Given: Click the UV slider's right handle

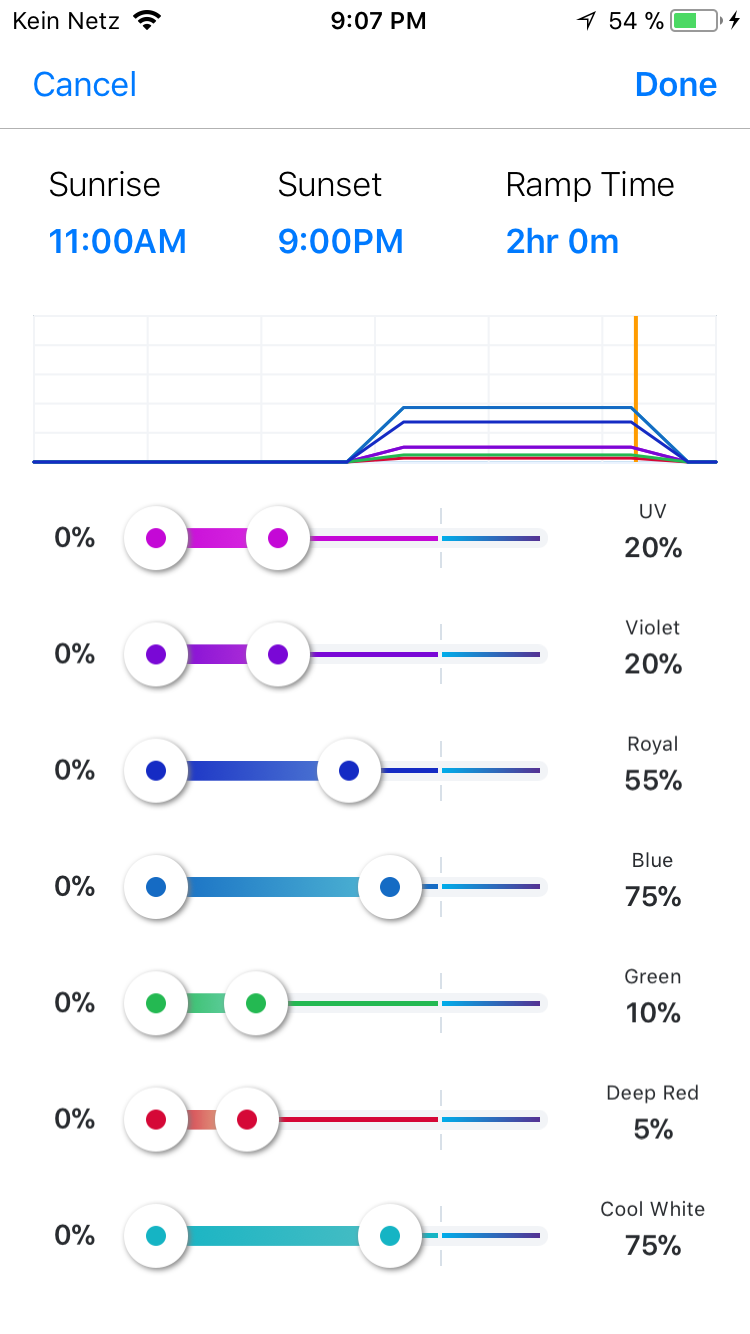Looking at the screenshot, I should coord(278,539).
